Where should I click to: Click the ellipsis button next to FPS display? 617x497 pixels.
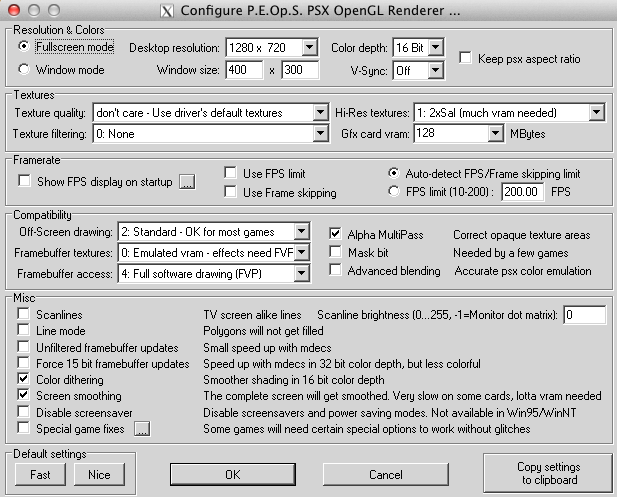[x=187, y=182]
